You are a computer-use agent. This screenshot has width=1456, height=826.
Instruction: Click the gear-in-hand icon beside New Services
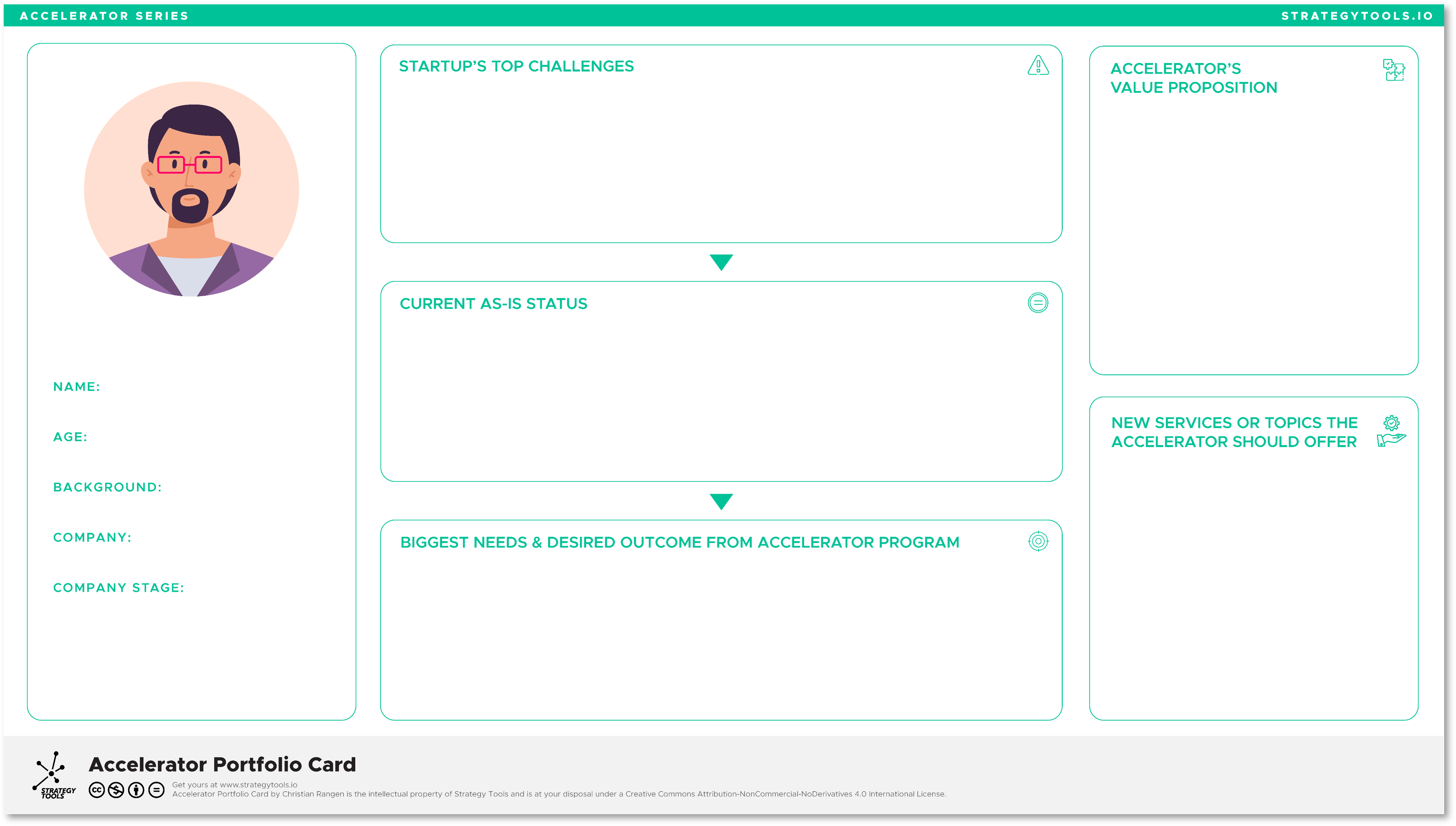coord(1391,432)
